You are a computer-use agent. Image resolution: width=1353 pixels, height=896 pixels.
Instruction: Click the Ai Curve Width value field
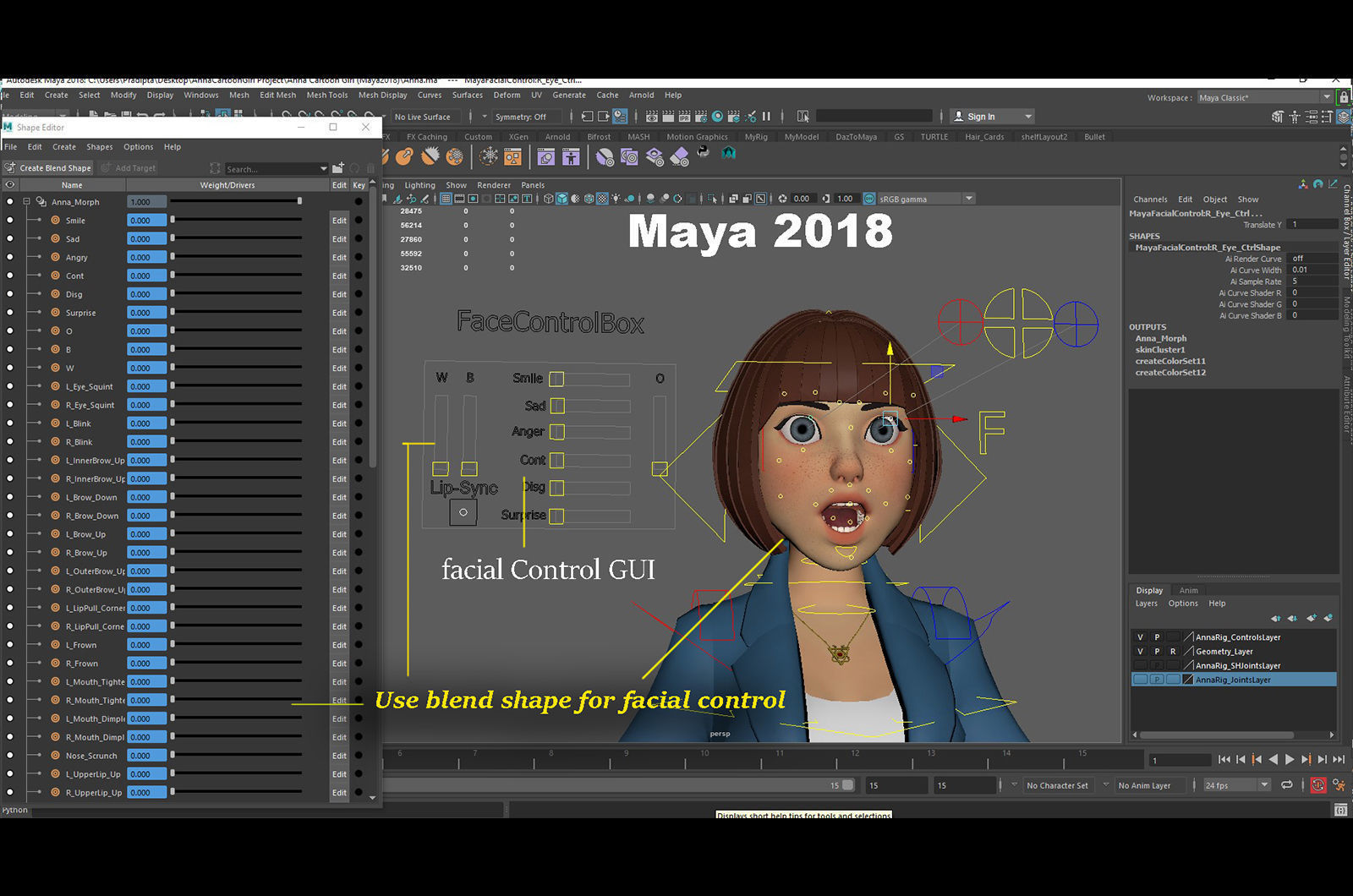click(1313, 270)
